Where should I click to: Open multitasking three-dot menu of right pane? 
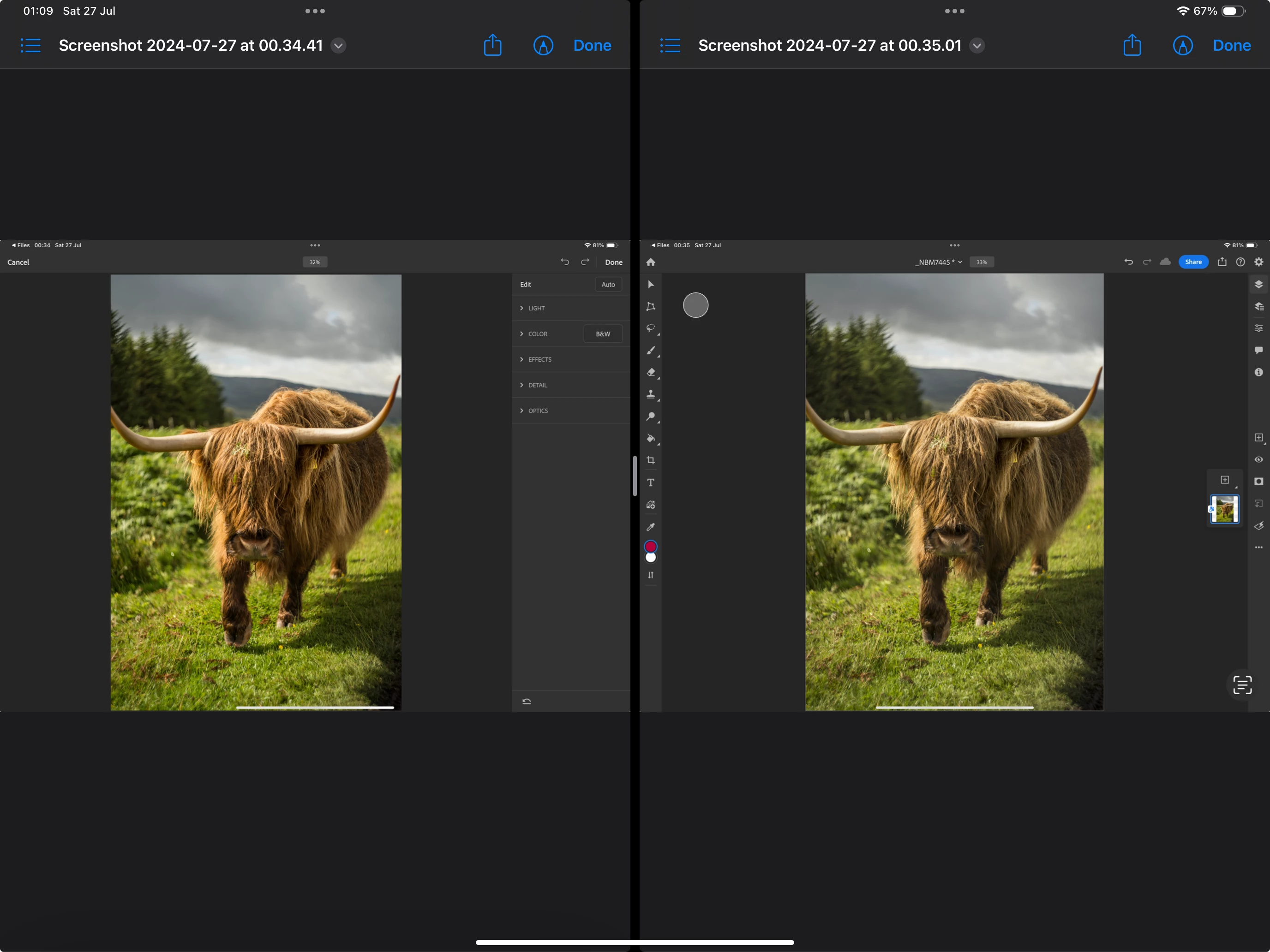(x=954, y=11)
